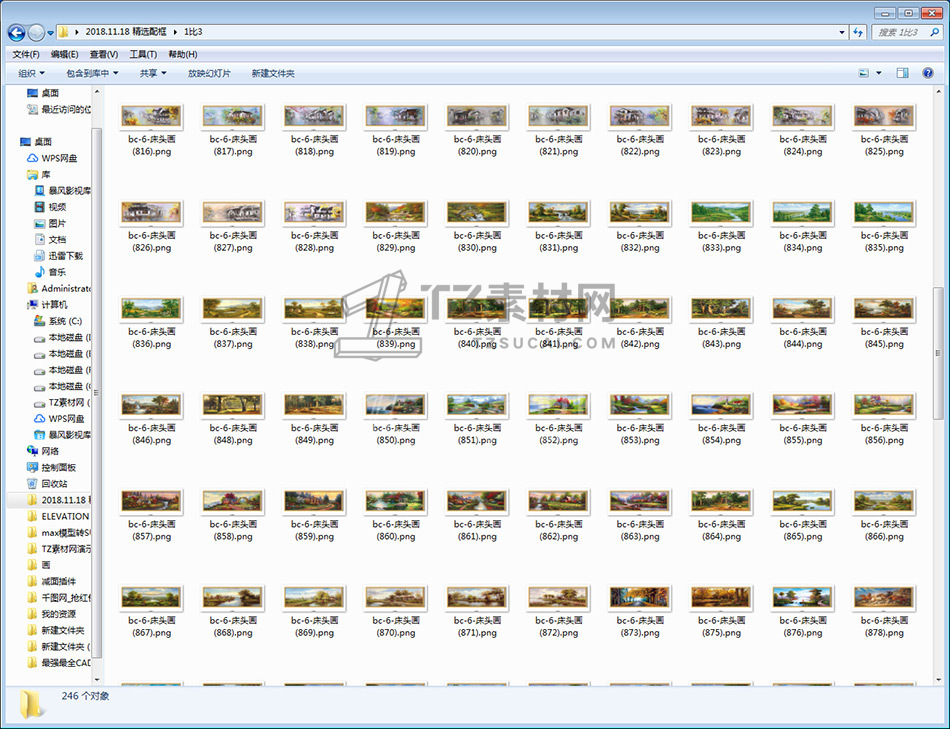This screenshot has width=950, height=729.
Task: Click the Forward navigation arrow button
Action: [36, 32]
